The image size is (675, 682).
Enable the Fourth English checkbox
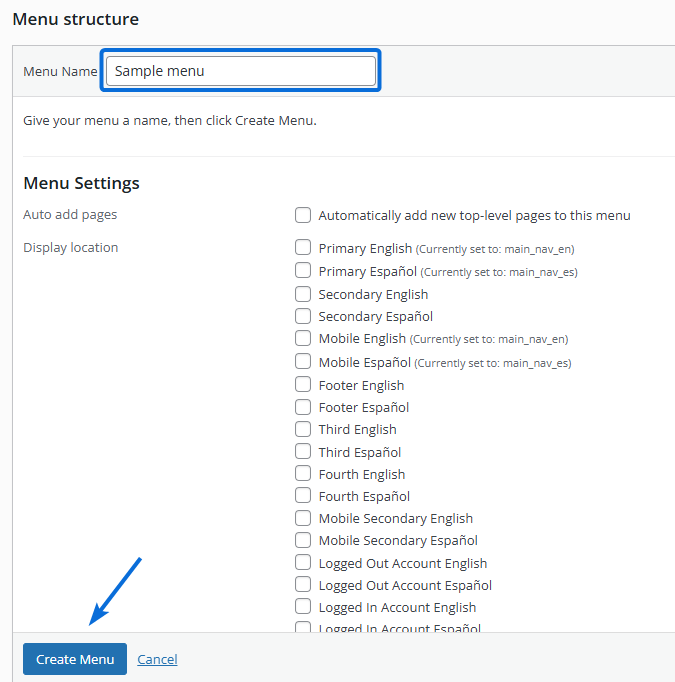click(x=303, y=474)
